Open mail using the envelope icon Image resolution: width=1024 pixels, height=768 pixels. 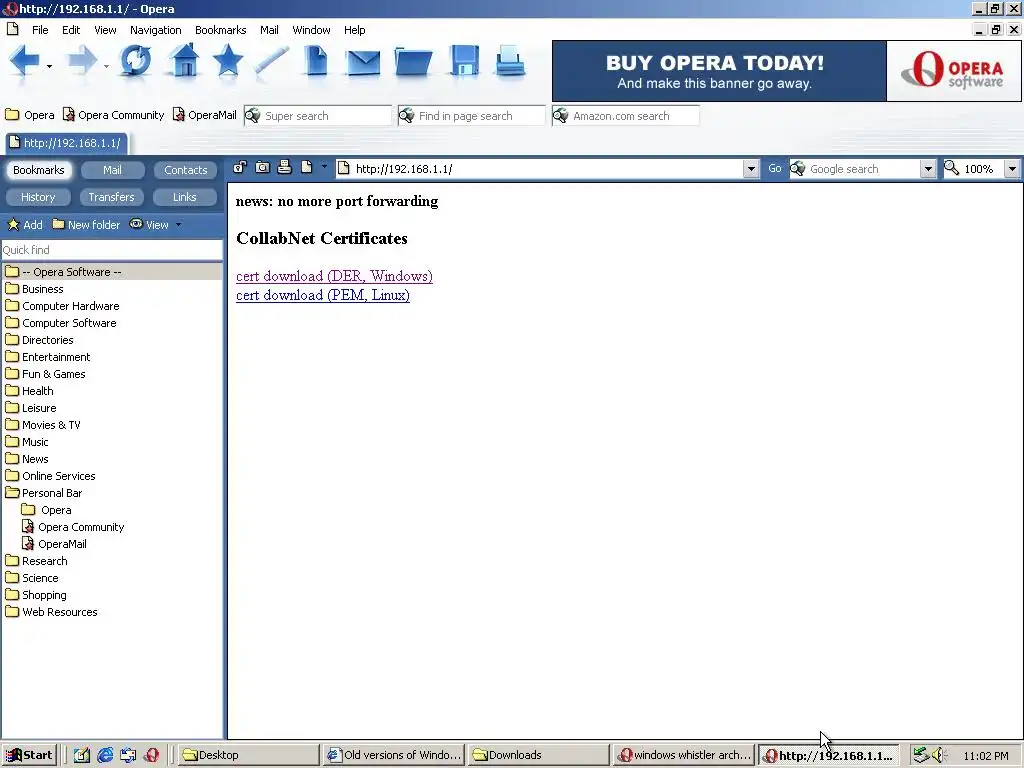tap(363, 63)
